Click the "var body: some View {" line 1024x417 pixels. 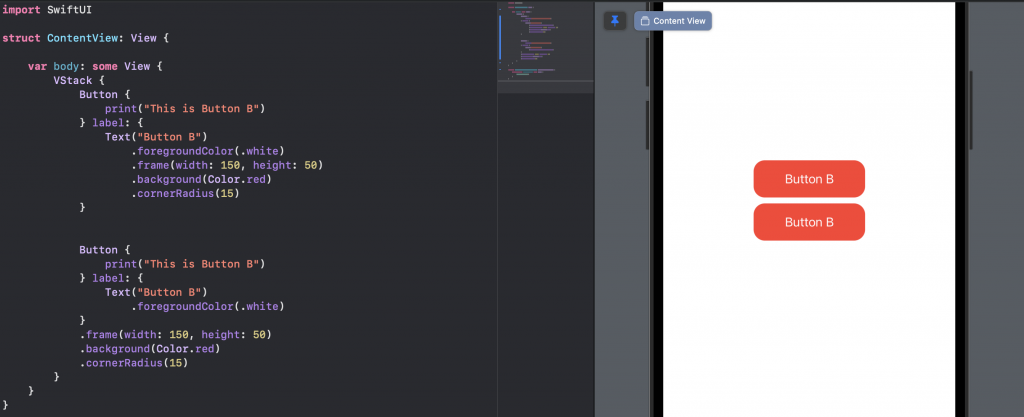[x=95, y=66]
